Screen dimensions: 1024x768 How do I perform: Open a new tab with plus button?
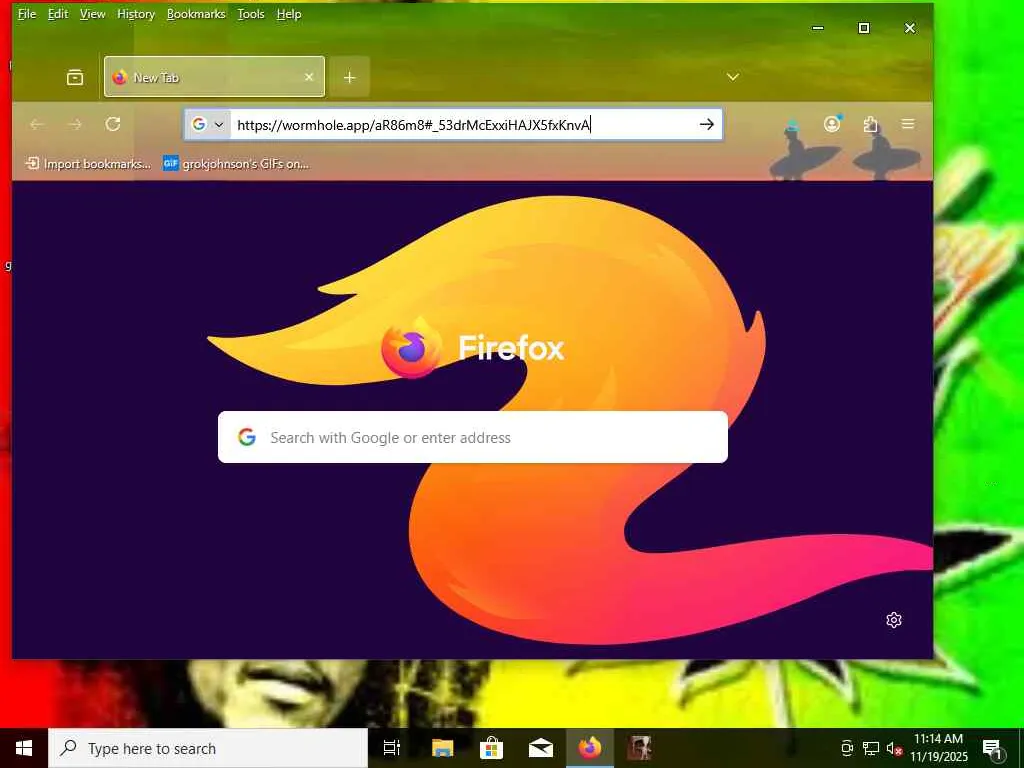pyautogui.click(x=349, y=78)
